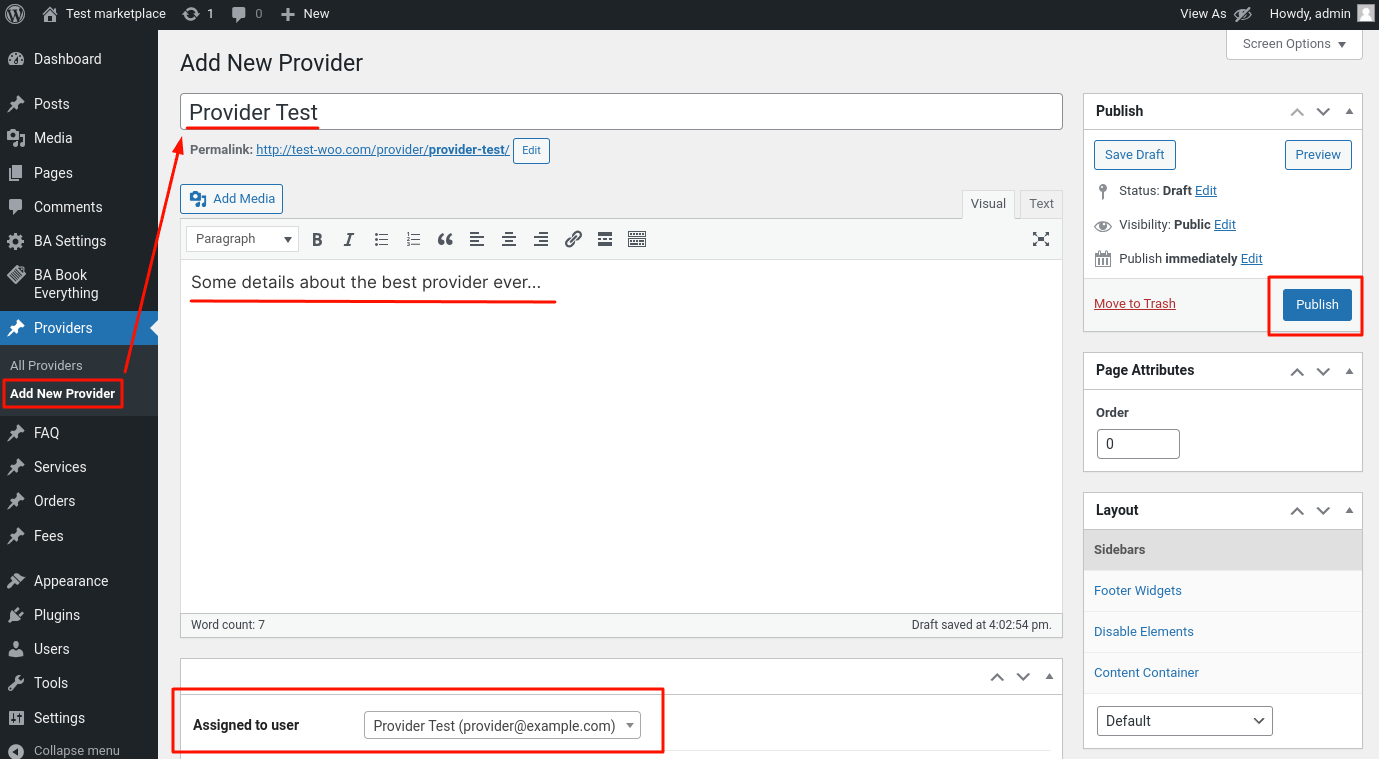Expand the Screen Options panel
This screenshot has width=1379, height=759.
point(1294,44)
